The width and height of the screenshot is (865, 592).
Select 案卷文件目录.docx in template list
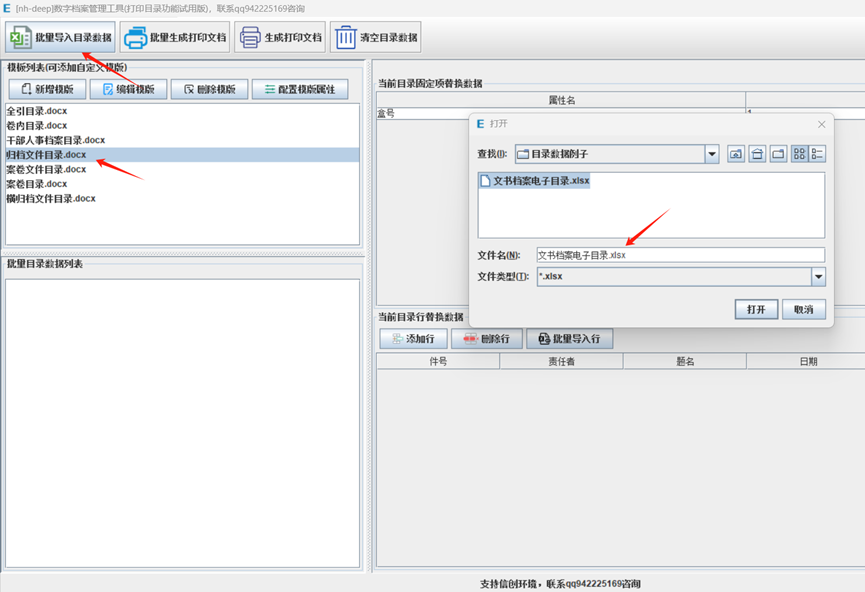(46, 169)
